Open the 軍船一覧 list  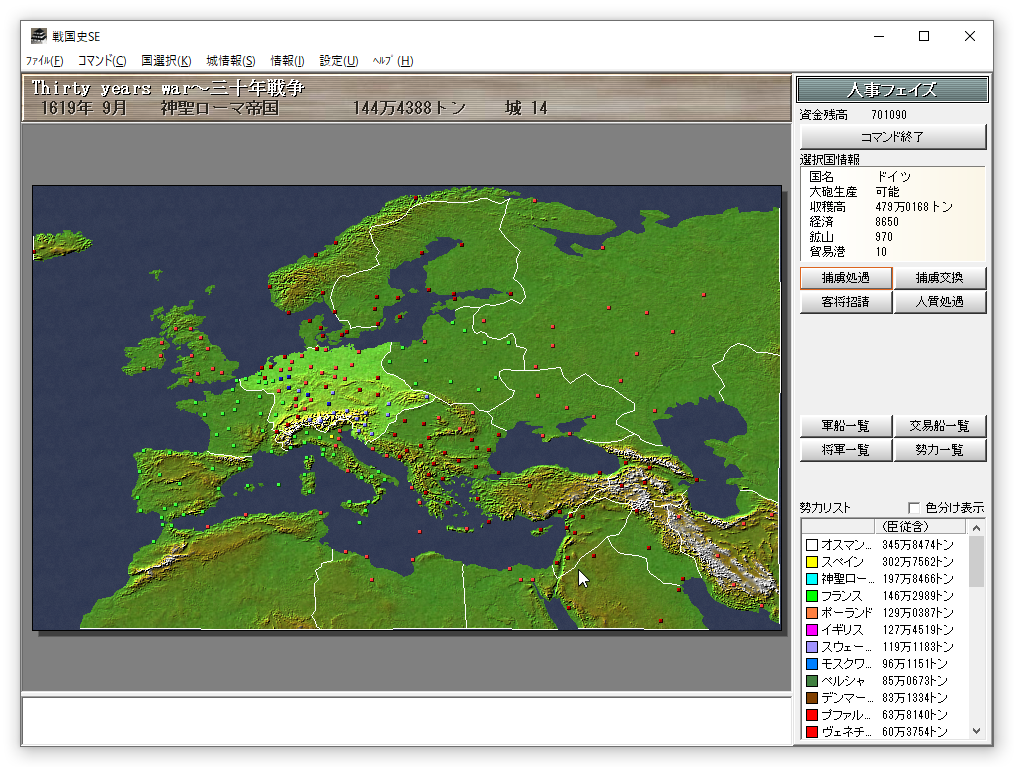pos(845,426)
